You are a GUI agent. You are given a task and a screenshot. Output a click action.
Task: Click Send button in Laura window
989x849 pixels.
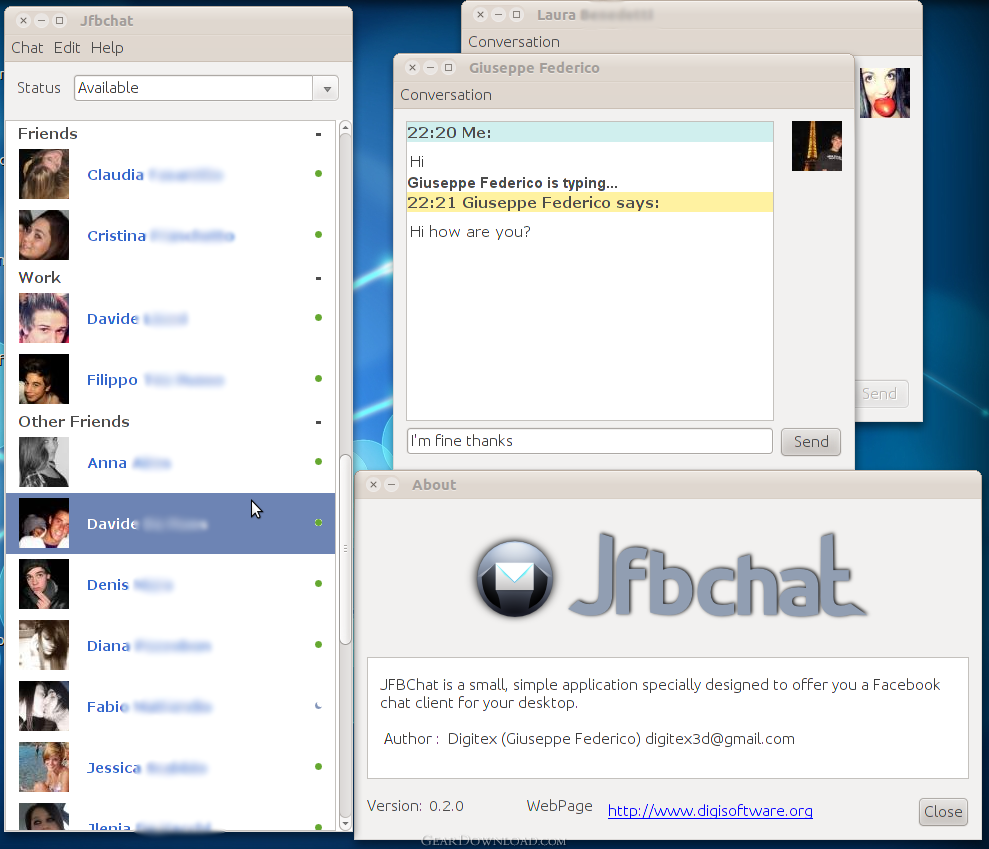pos(882,394)
